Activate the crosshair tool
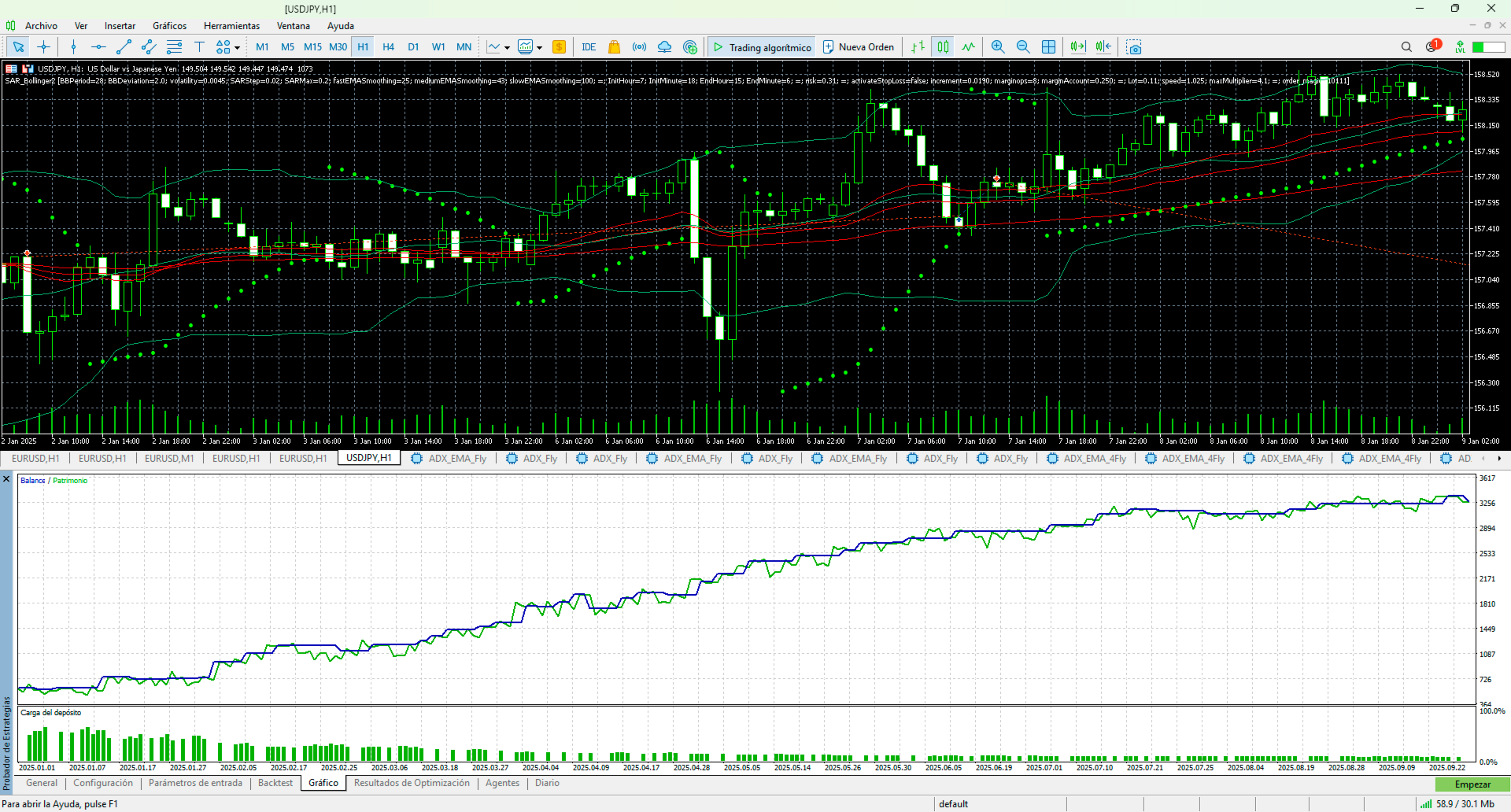 click(44, 47)
